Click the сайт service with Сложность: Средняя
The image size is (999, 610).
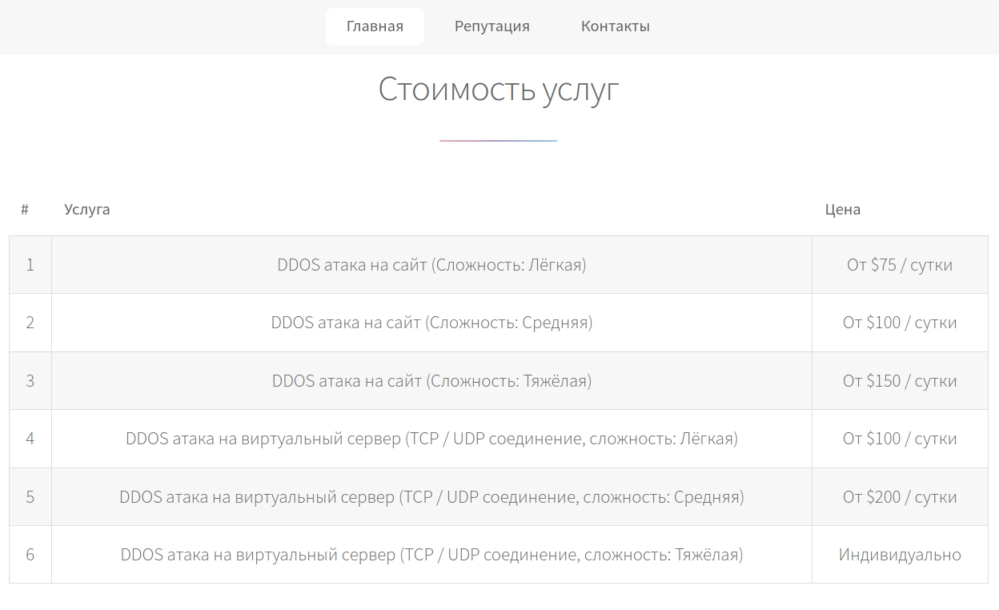[431, 323]
